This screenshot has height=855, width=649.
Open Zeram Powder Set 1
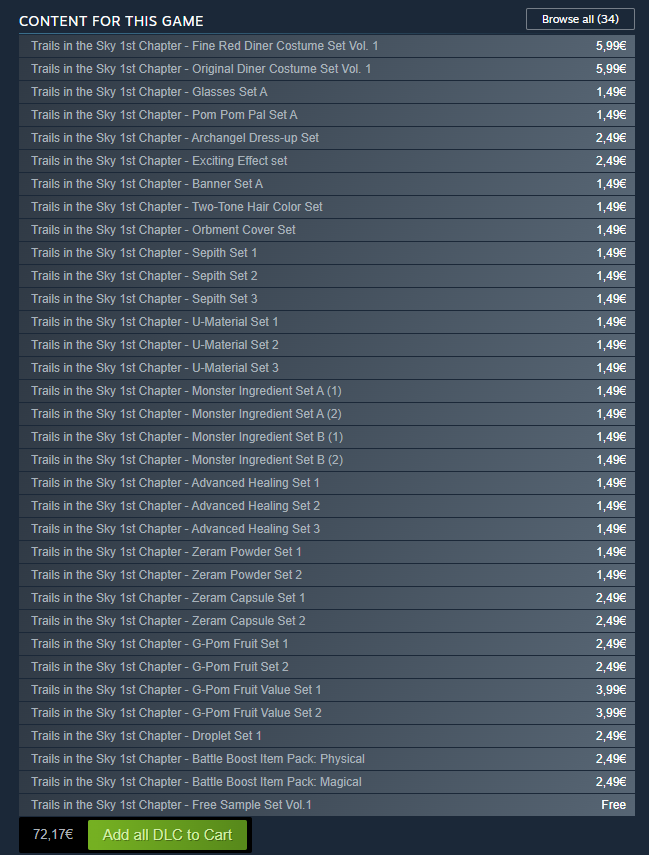click(x=327, y=552)
